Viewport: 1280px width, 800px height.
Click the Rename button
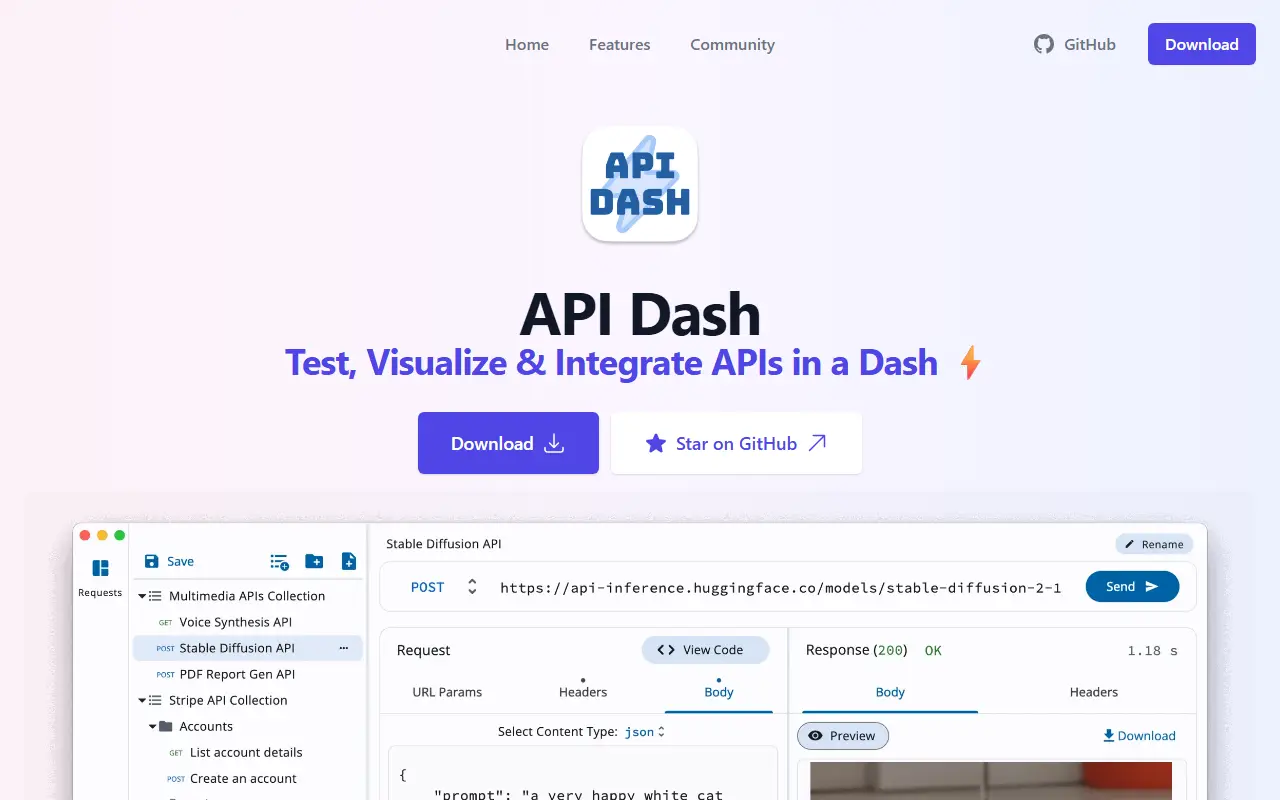[x=1154, y=544]
